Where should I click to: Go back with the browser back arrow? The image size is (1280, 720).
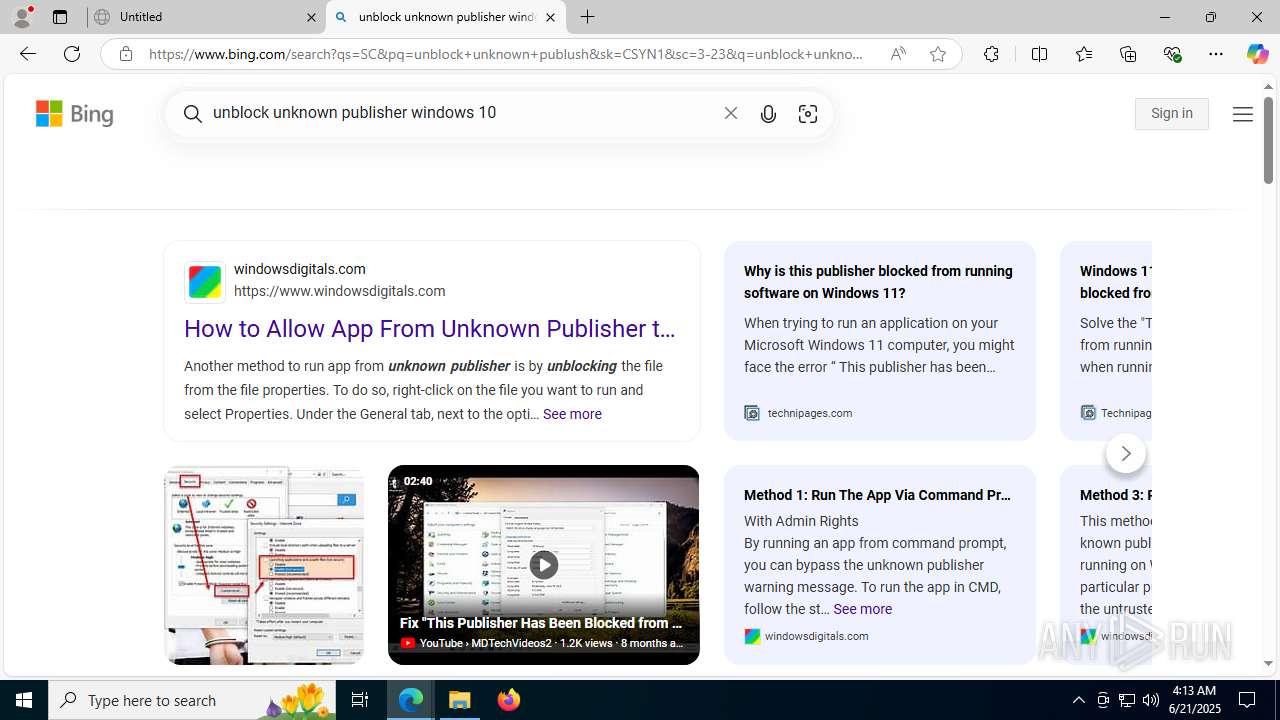[27, 54]
